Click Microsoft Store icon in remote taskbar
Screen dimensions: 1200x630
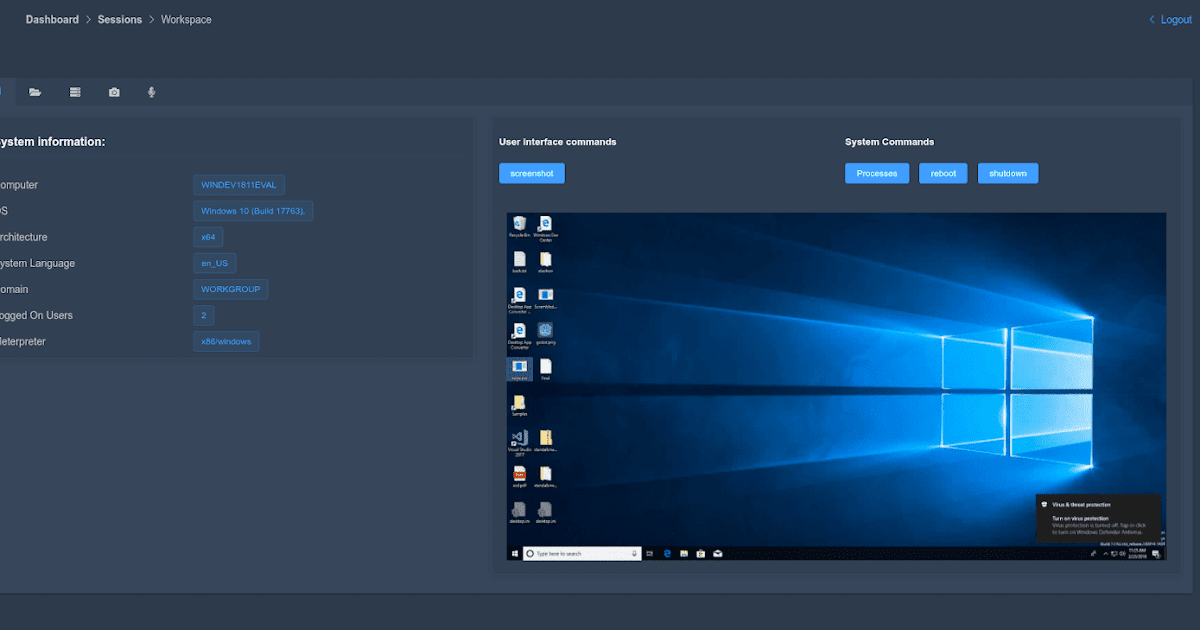[x=701, y=554]
